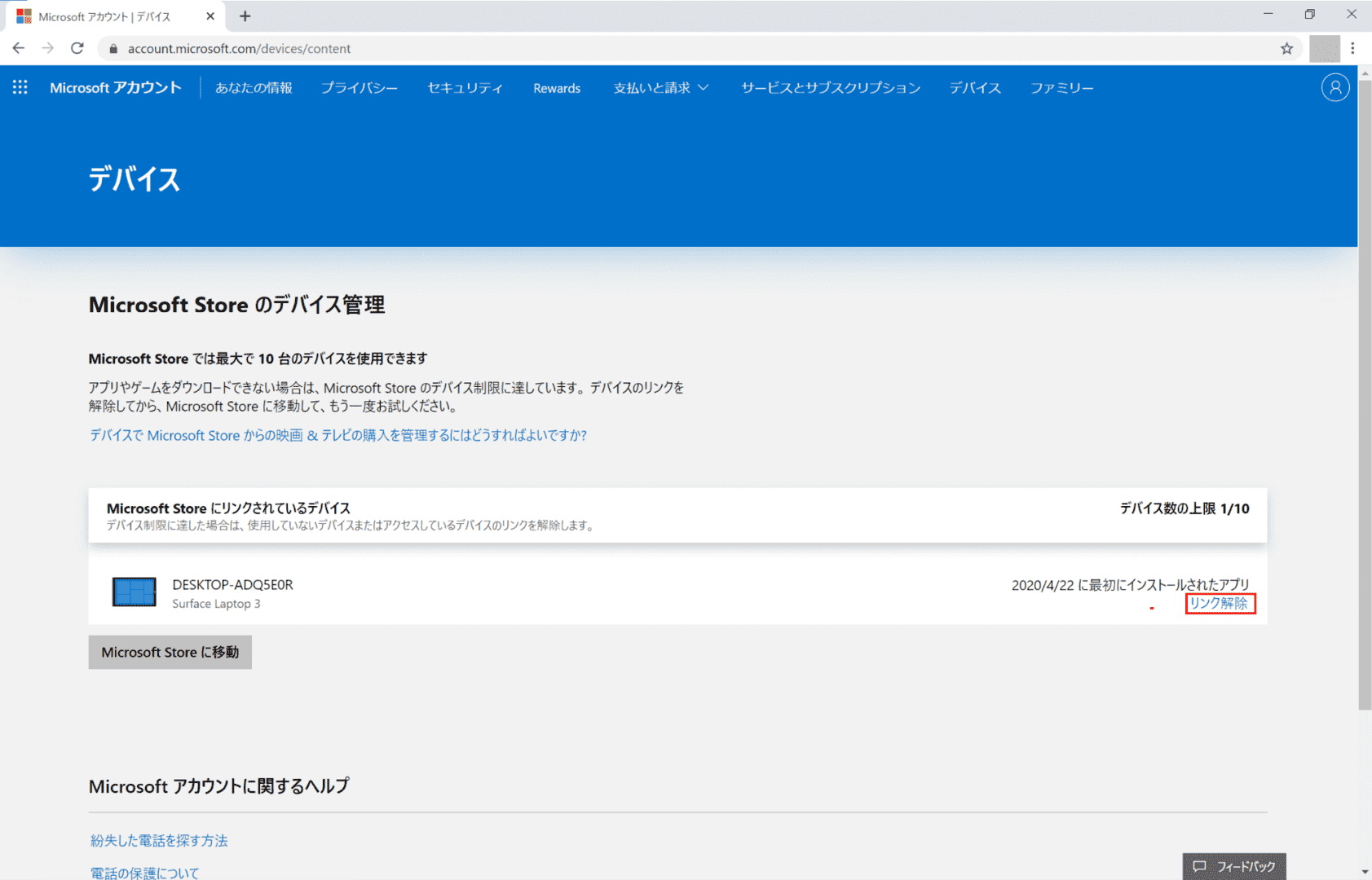Click the Chrome profile picture button
1372x880 pixels.
click(x=1324, y=49)
